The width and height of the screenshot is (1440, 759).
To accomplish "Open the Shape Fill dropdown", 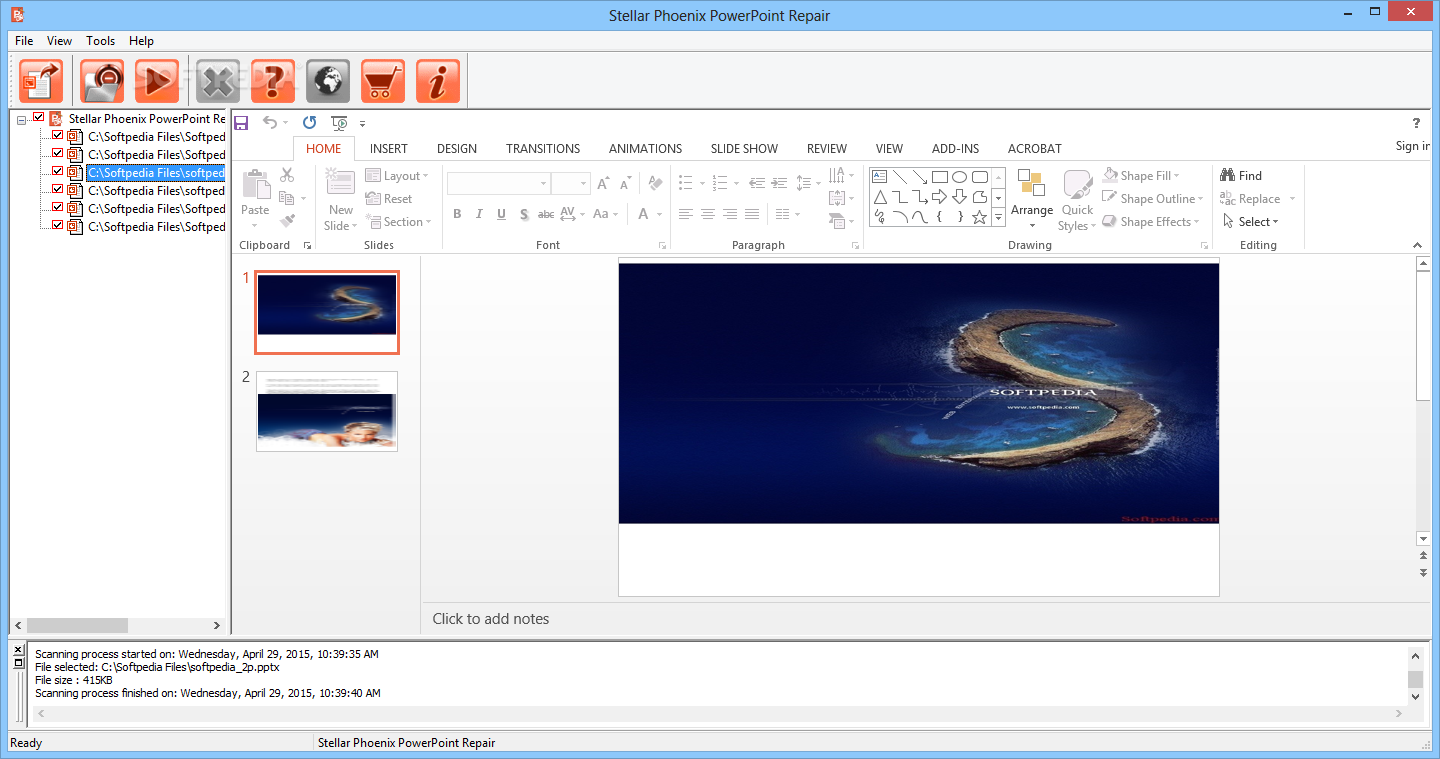I will pyautogui.click(x=1141, y=176).
